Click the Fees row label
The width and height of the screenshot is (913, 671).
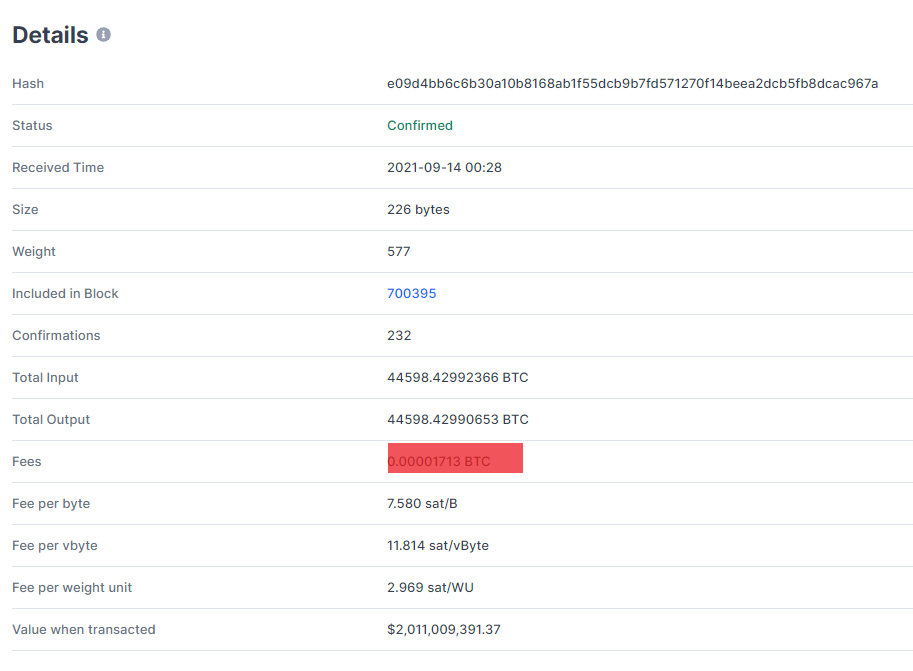27,462
